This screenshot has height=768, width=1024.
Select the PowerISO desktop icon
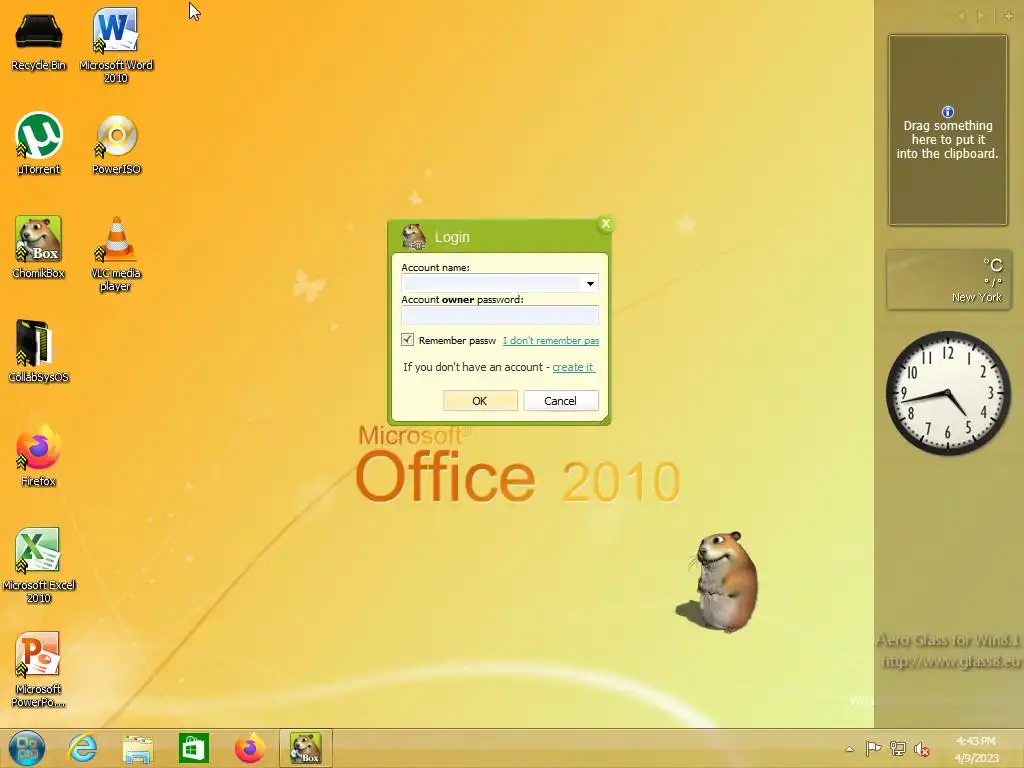click(x=116, y=145)
